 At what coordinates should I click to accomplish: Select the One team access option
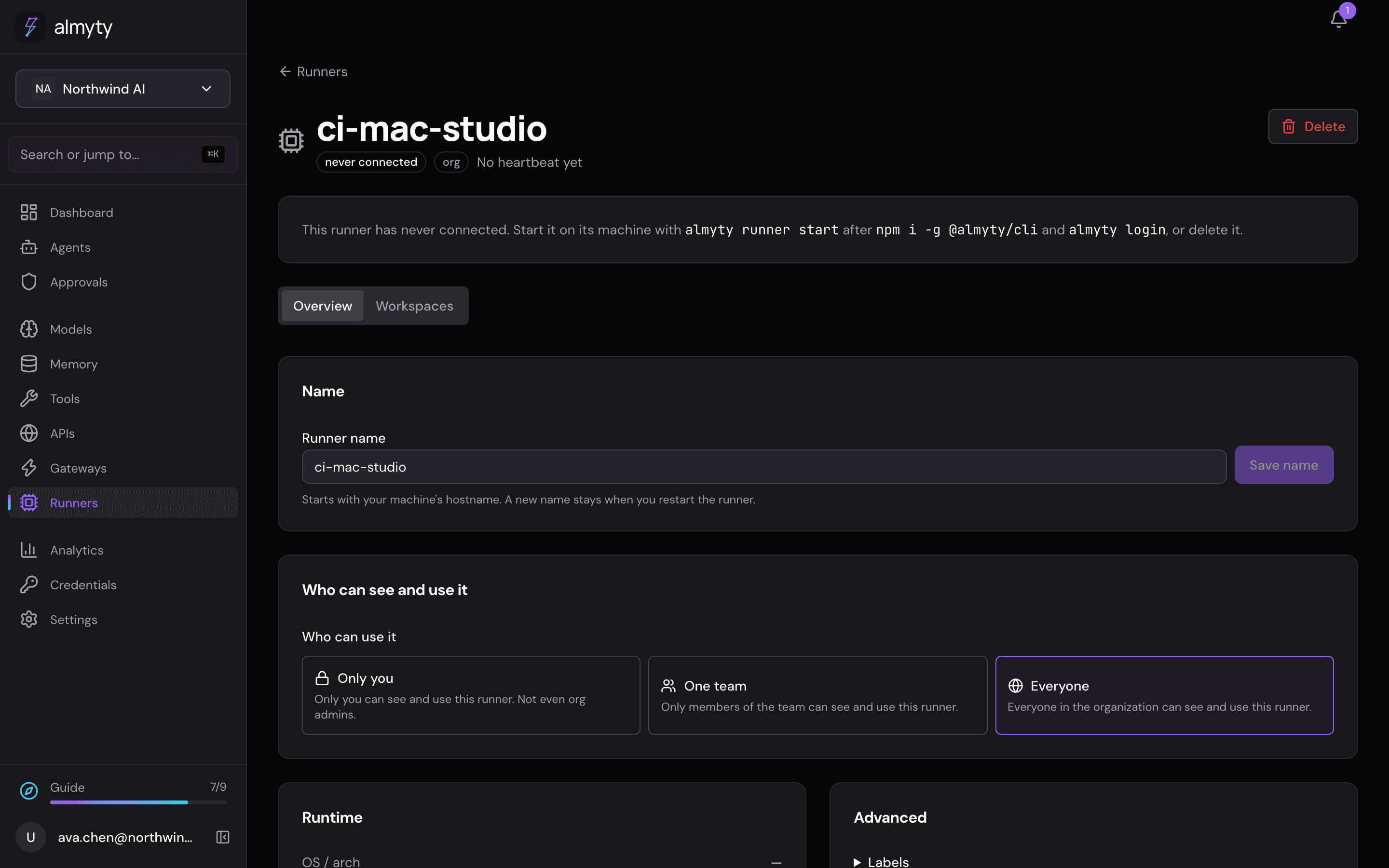click(817, 695)
